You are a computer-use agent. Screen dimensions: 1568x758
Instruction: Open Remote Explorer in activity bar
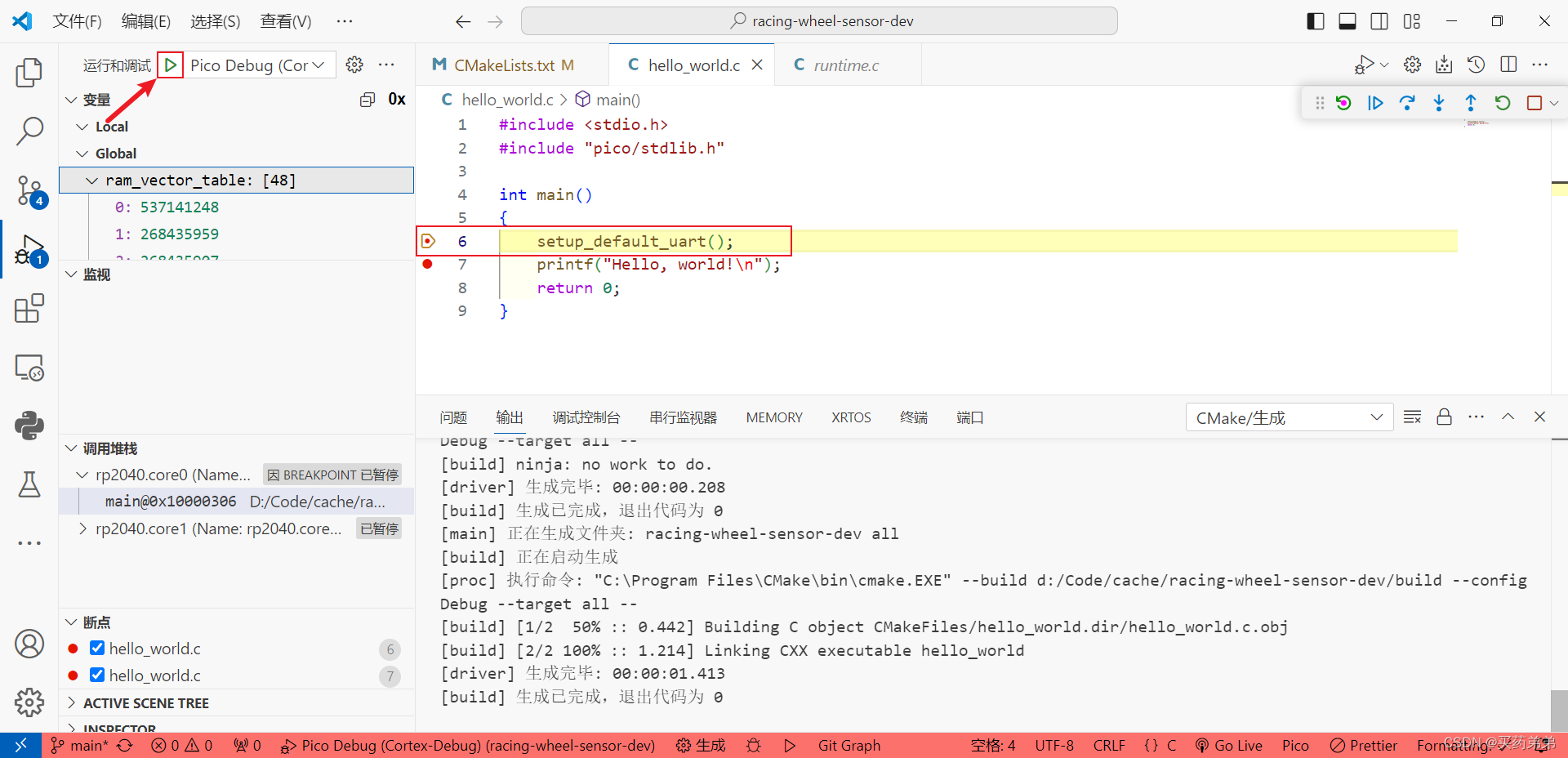pyautogui.click(x=29, y=368)
